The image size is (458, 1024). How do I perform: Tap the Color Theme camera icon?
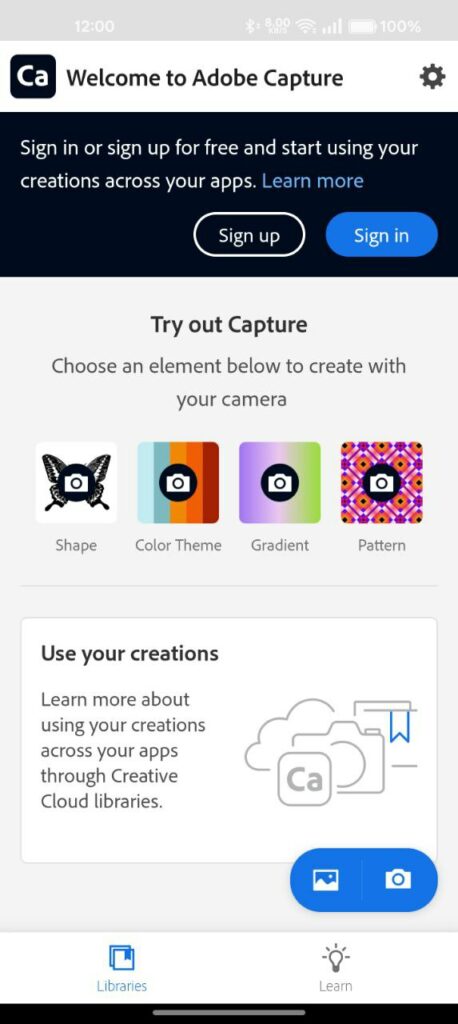178,483
